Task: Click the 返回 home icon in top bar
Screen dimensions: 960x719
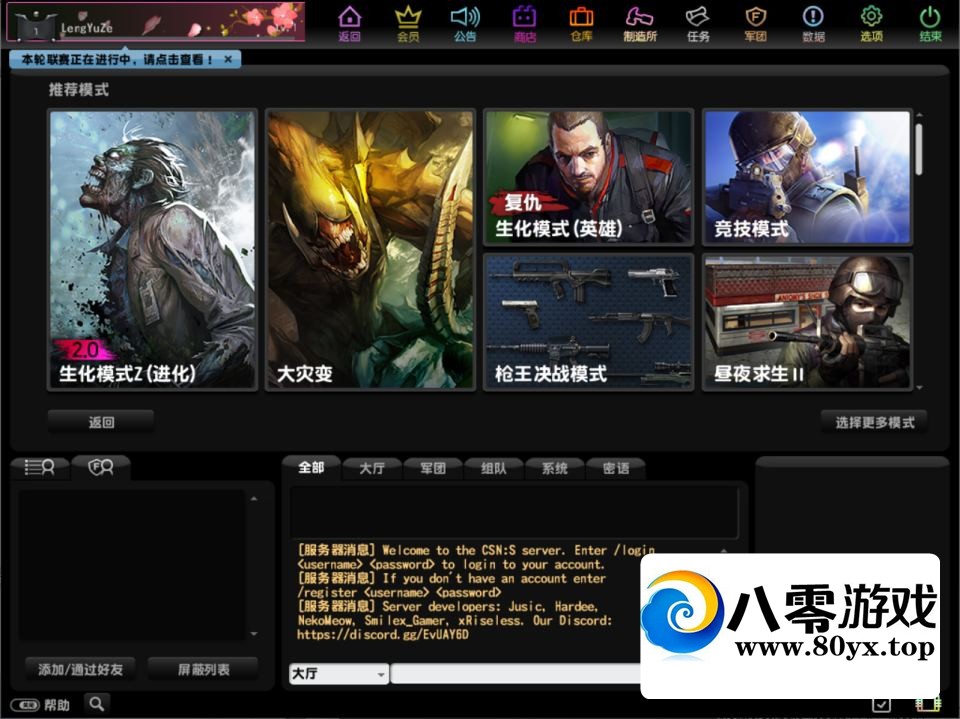Action: 350,24
